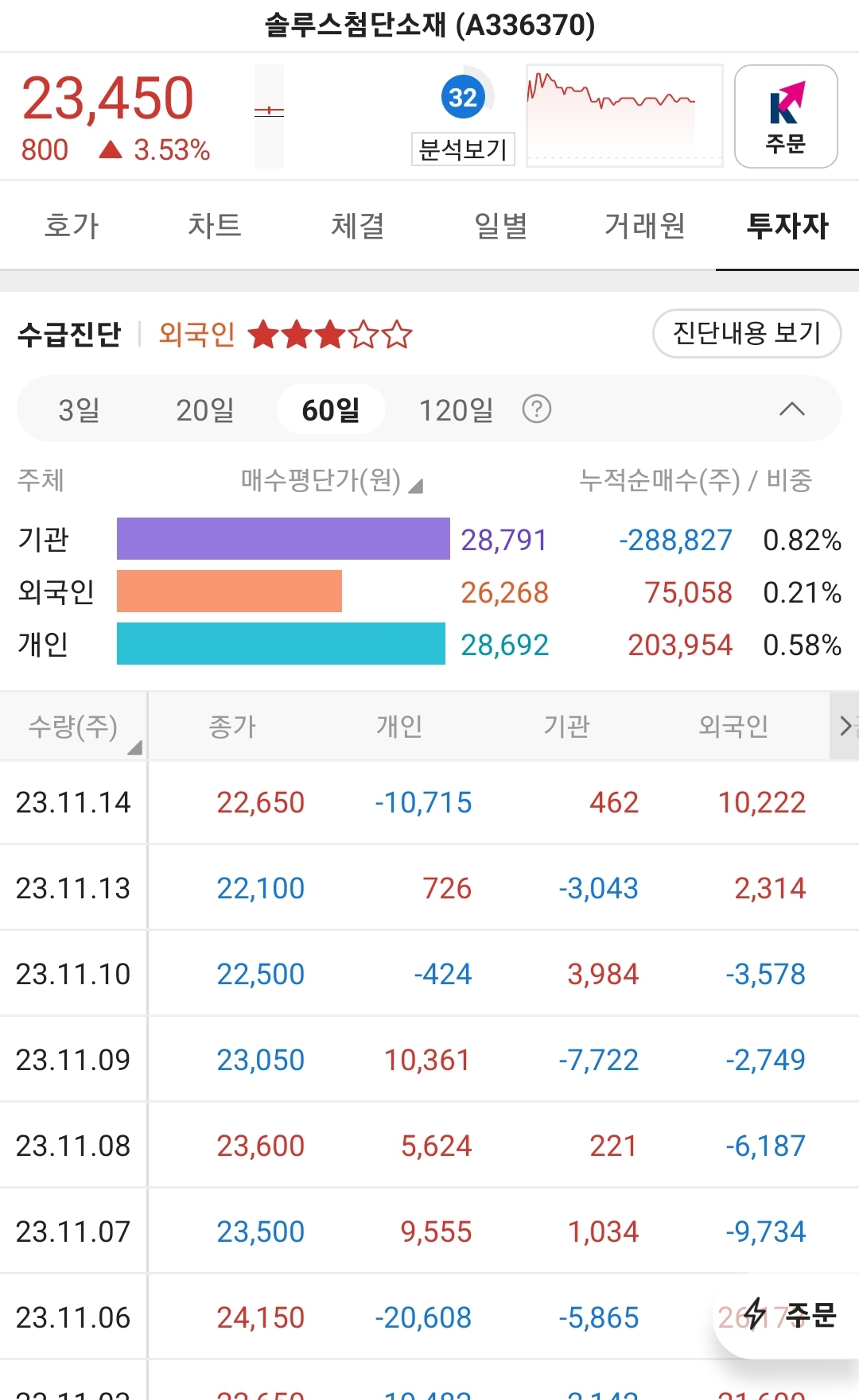Image resolution: width=859 pixels, height=1400 pixels.
Task: Tap the Kiwoom K 주문 order icon
Action: point(786,117)
